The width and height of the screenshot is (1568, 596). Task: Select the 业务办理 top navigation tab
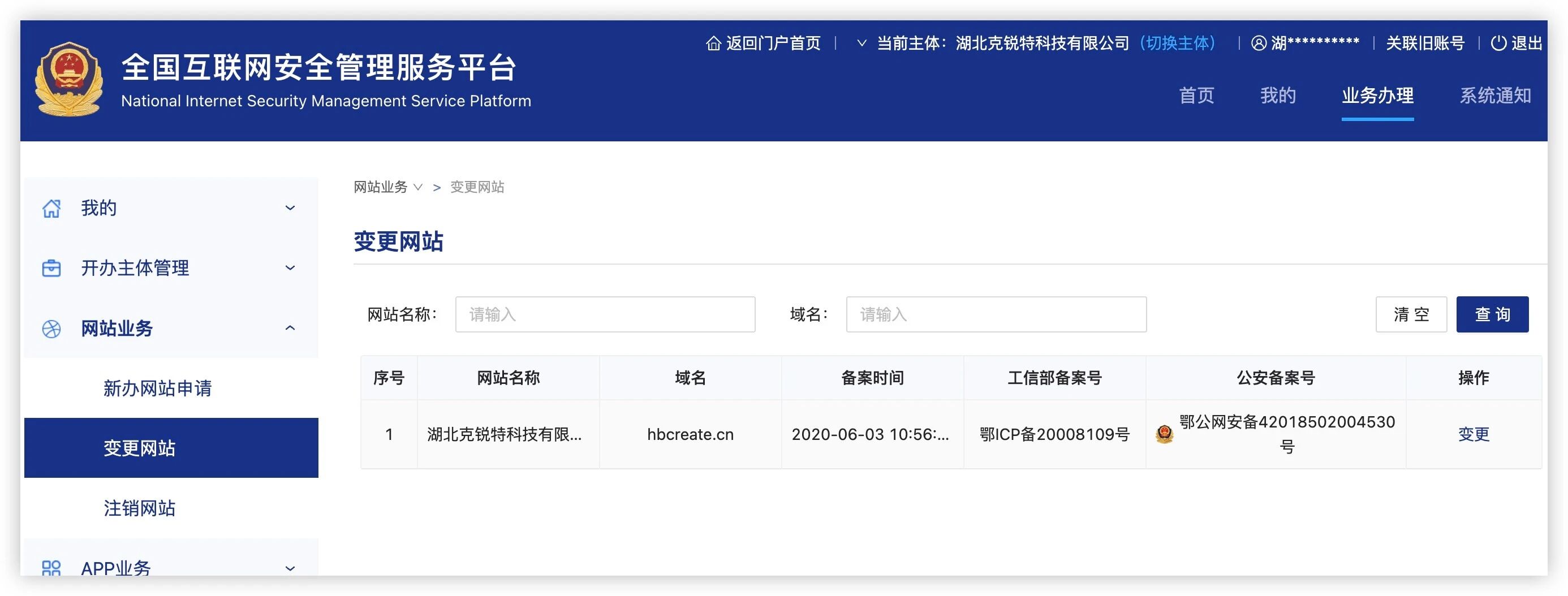pyautogui.click(x=1377, y=96)
